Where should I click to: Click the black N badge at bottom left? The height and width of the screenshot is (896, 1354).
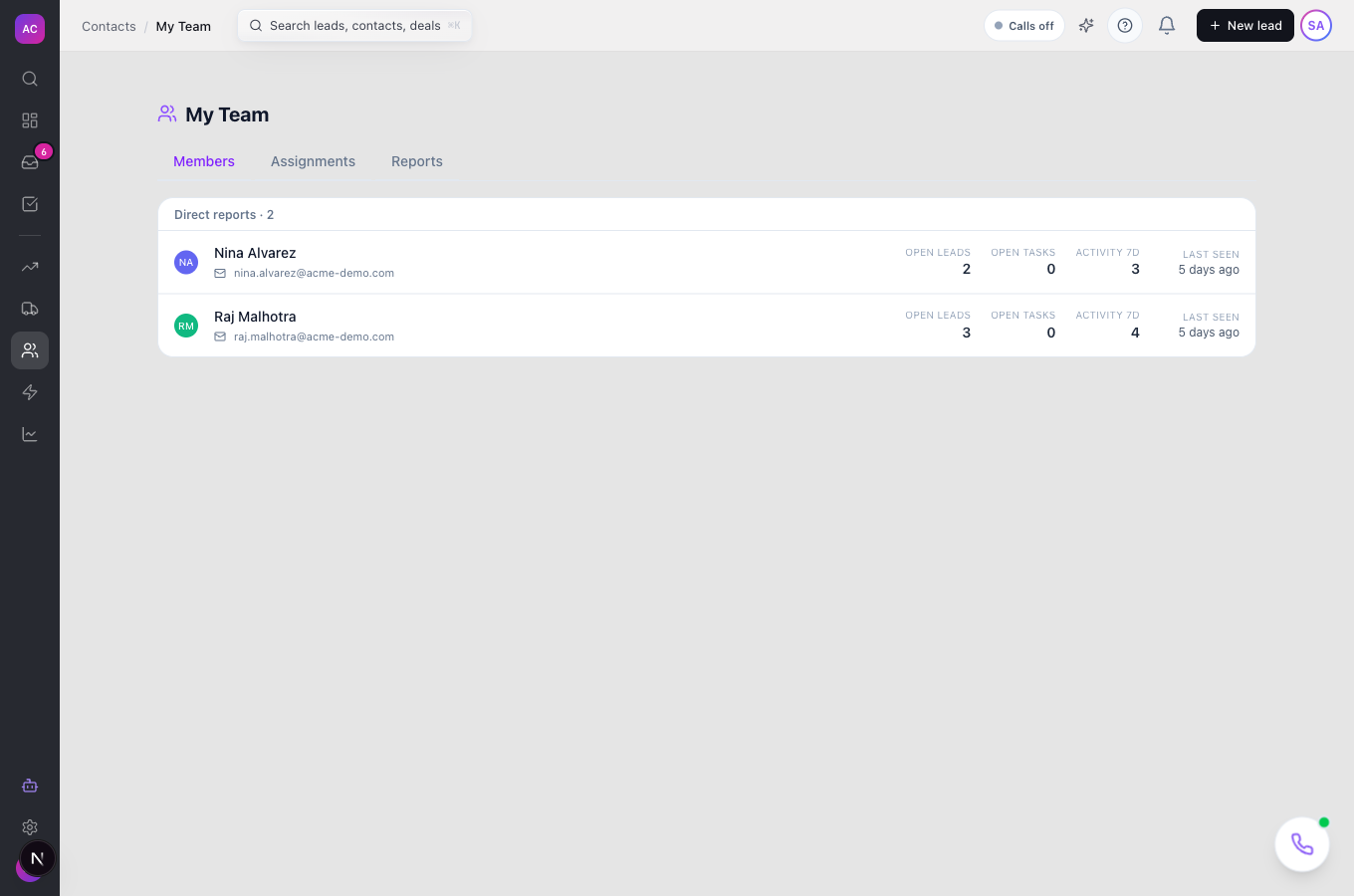tap(37, 858)
